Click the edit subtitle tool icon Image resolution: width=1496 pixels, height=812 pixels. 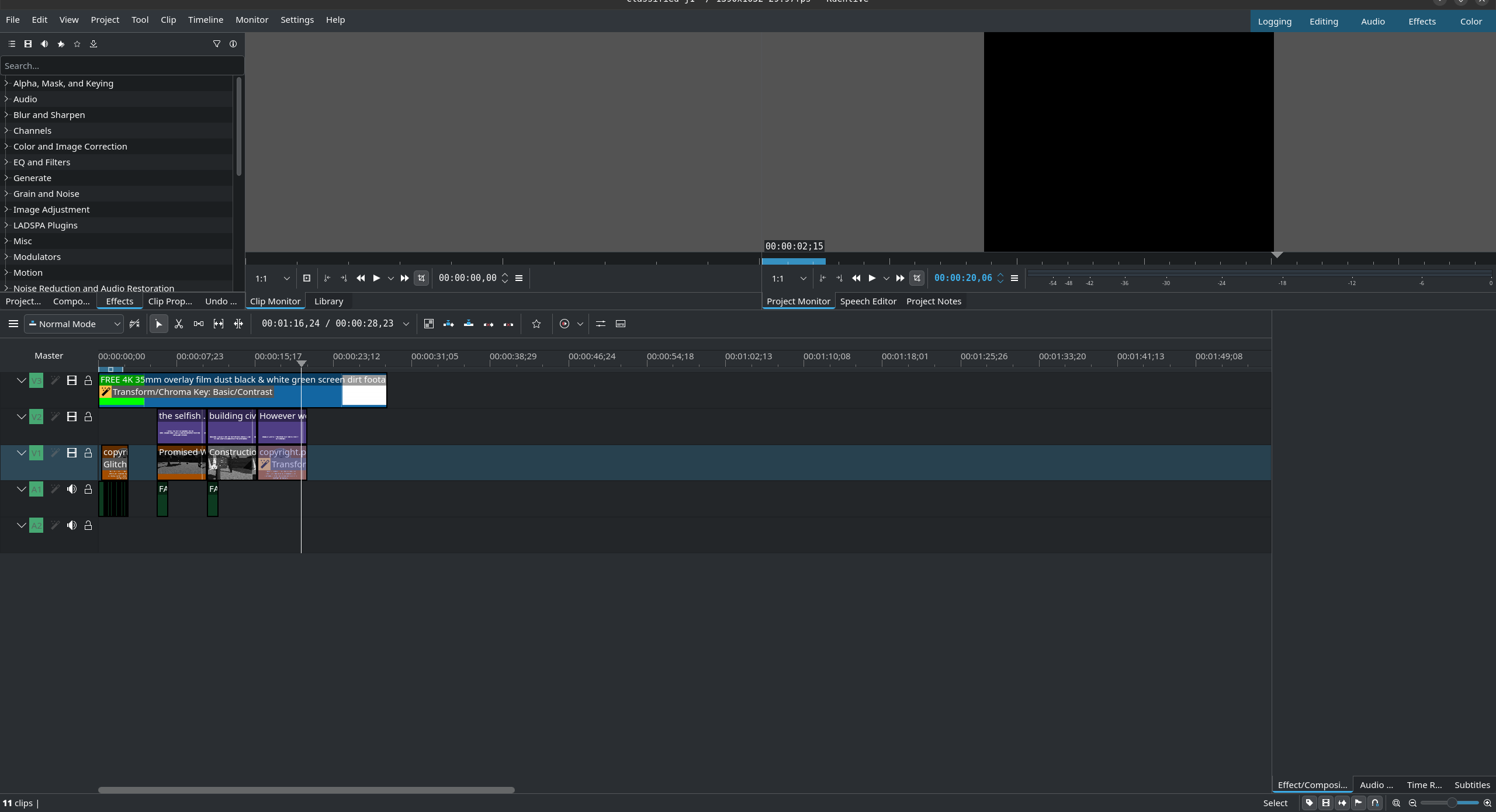(x=621, y=324)
